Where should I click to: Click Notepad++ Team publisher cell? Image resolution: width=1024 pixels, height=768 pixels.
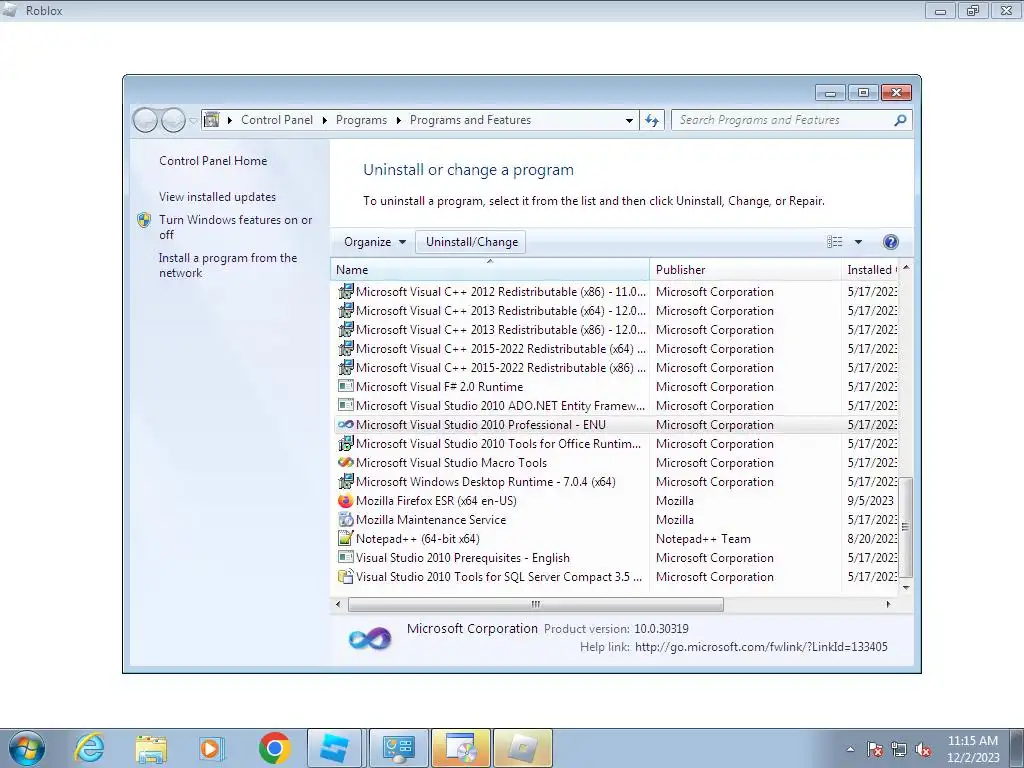pyautogui.click(x=703, y=539)
